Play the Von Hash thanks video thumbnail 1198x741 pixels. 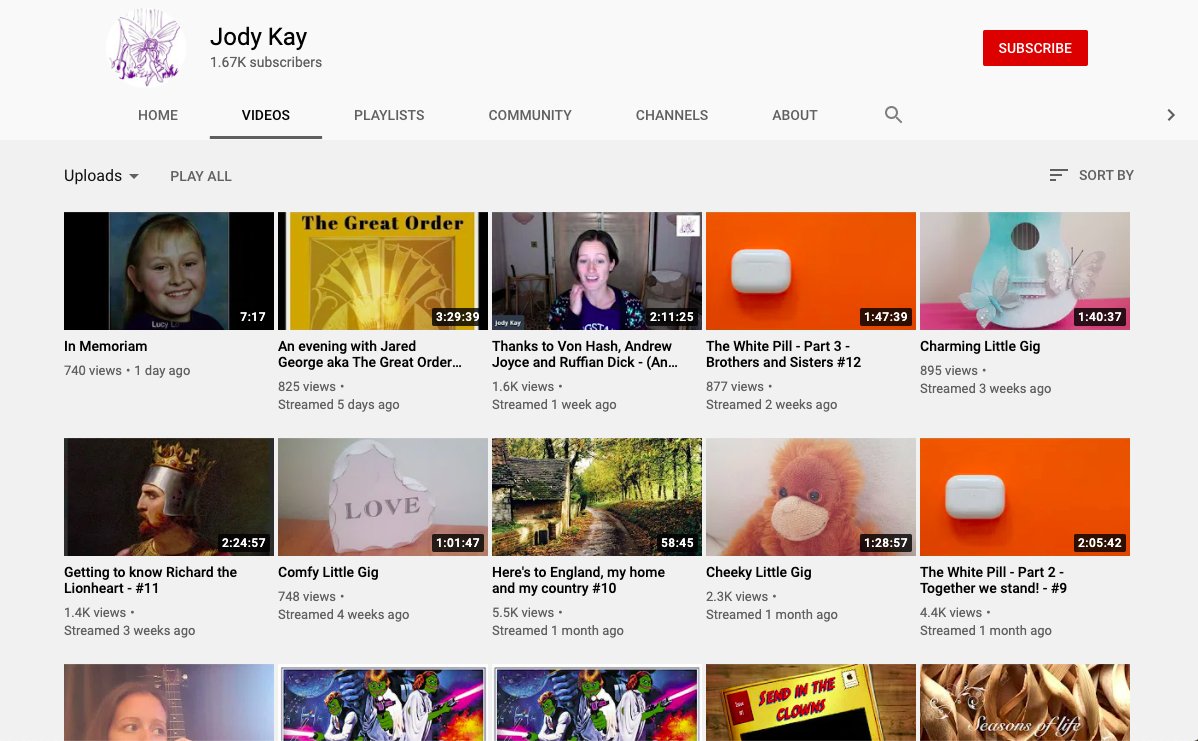(597, 271)
